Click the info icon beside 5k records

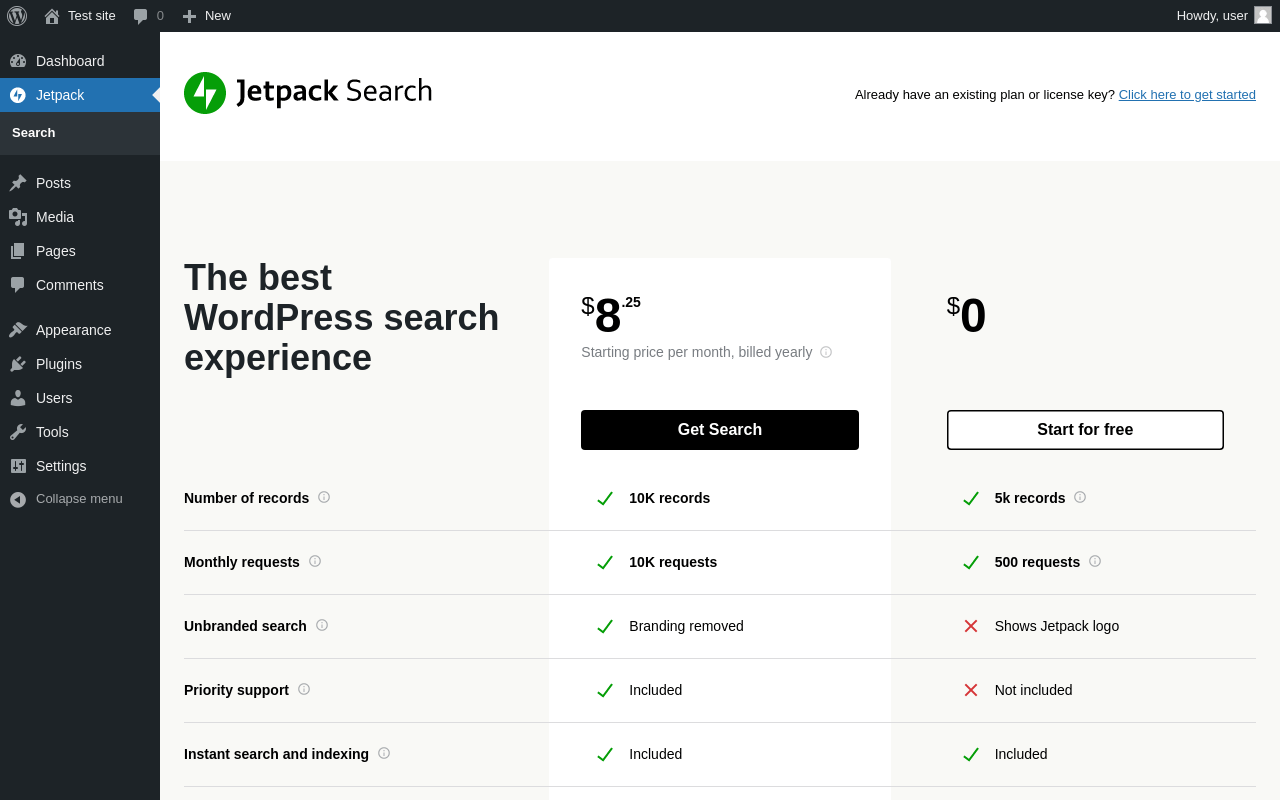1080,497
